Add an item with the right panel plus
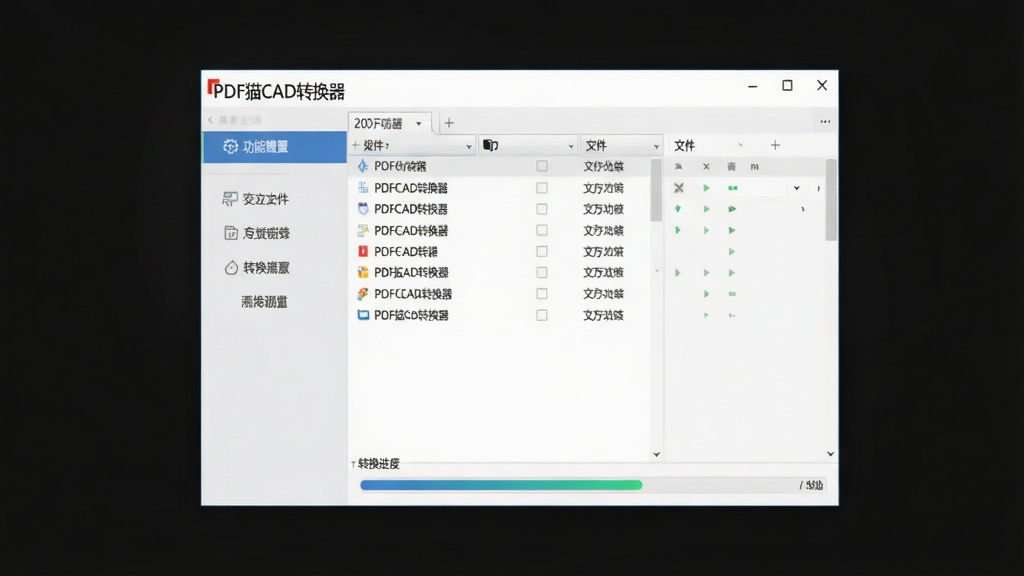Viewport: 1024px width, 576px height. point(775,145)
